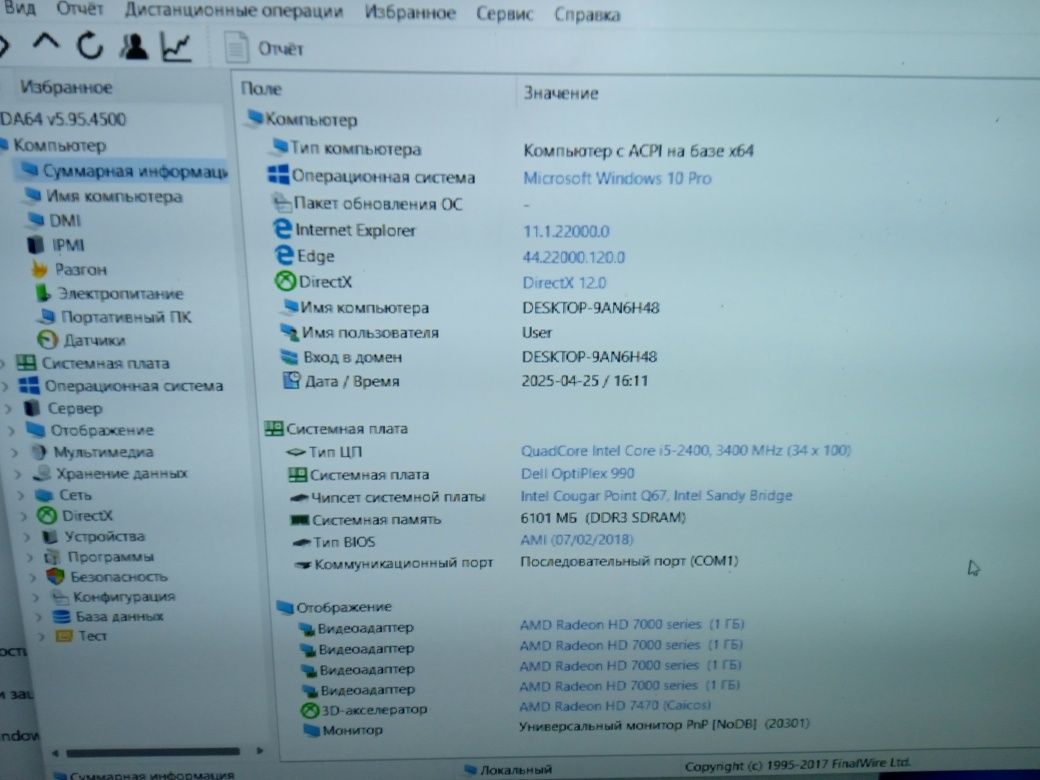This screenshot has height=780, width=1040.
Task: Click the Портативный ПК icon
Action: coord(46,316)
